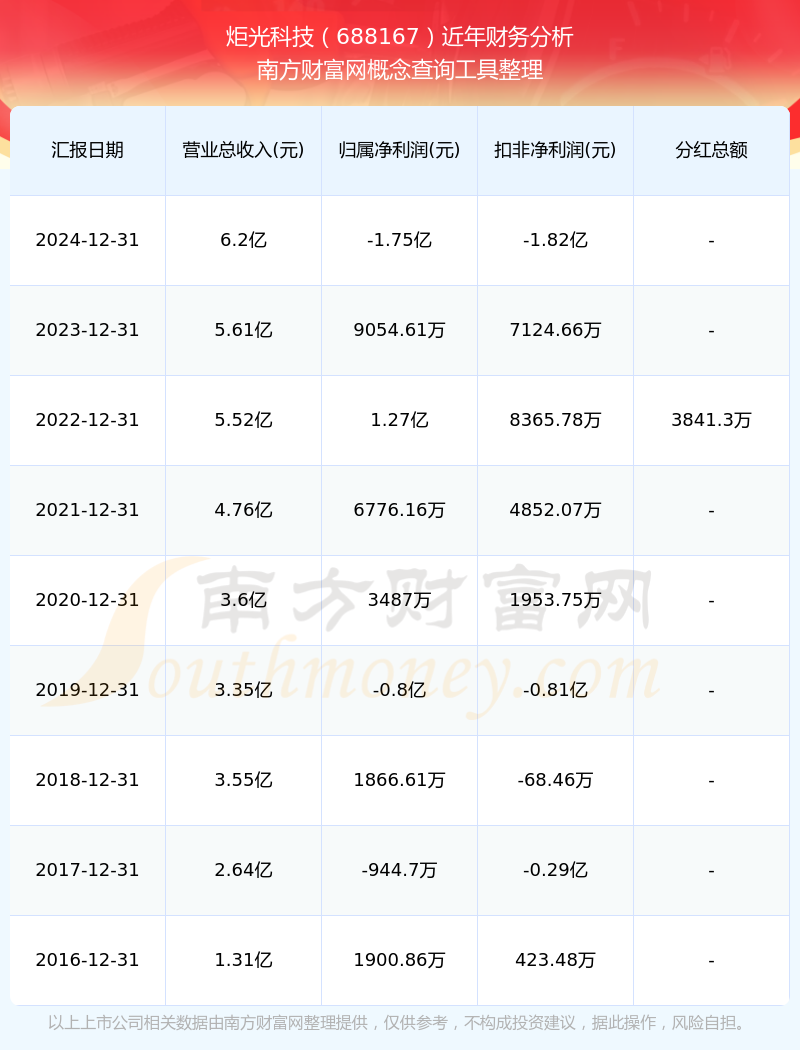This screenshot has width=800, height=1050.
Task: Click net profit value 3487万
Action: coord(399,600)
